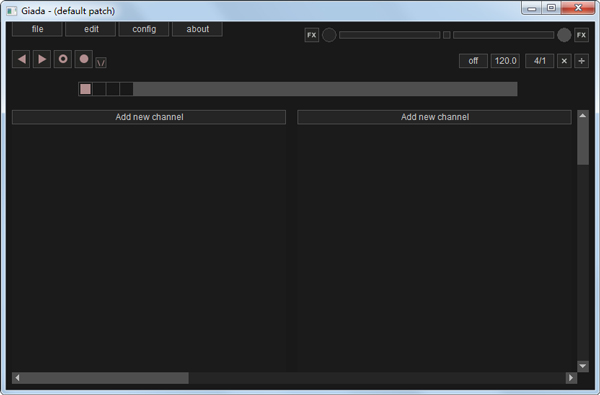The image size is (600, 395).
Task: Open quantizer setting showing off
Action: click(x=473, y=61)
